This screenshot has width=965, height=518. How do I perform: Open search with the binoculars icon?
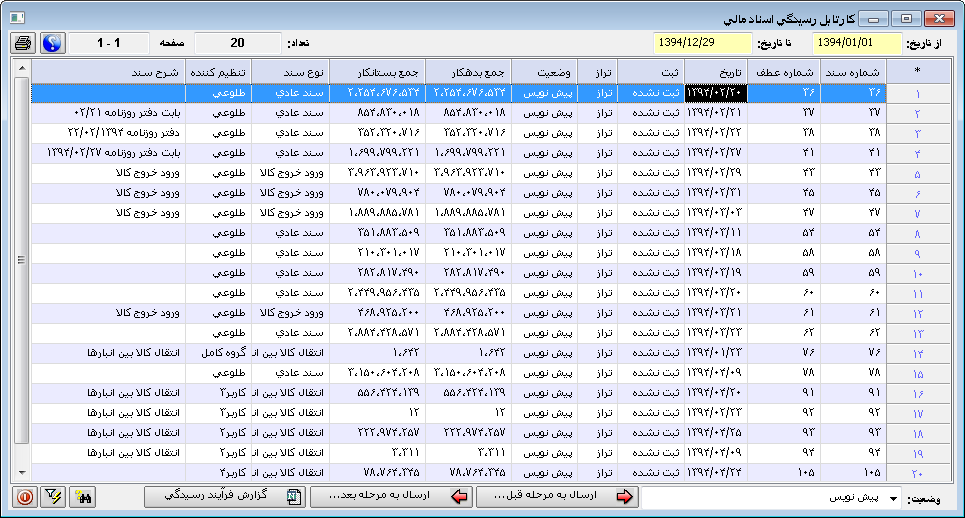(84, 496)
